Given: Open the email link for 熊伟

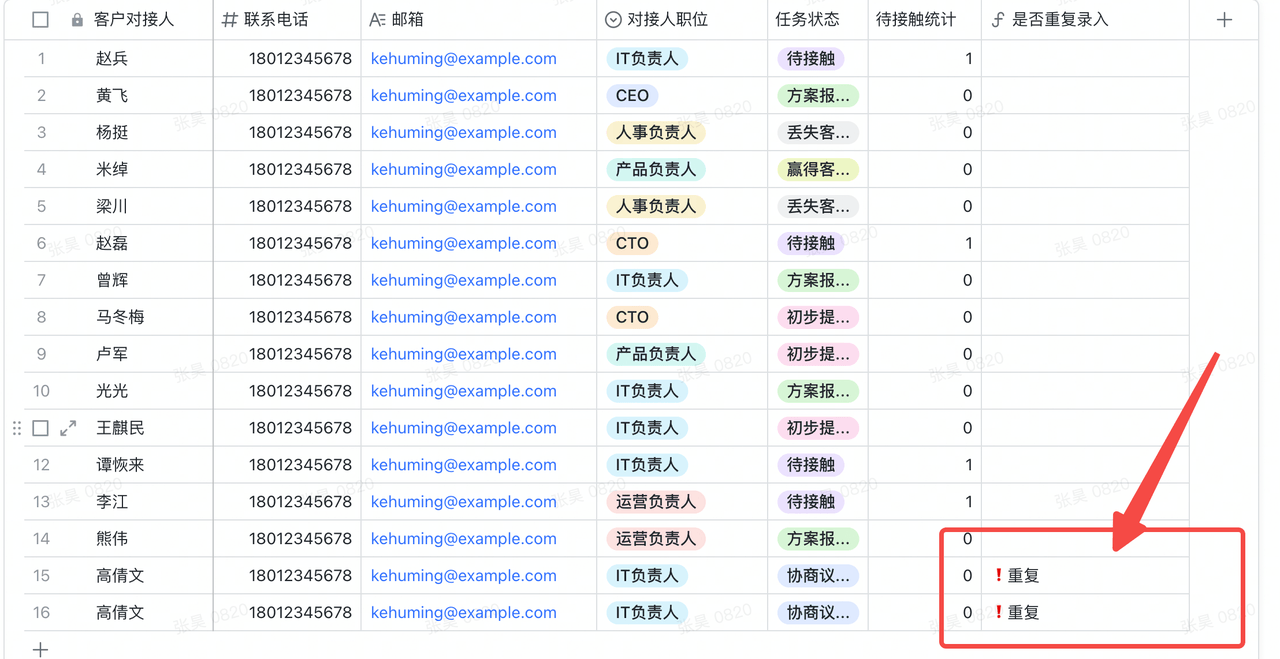Looking at the screenshot, I should click(x=463, y=539).
